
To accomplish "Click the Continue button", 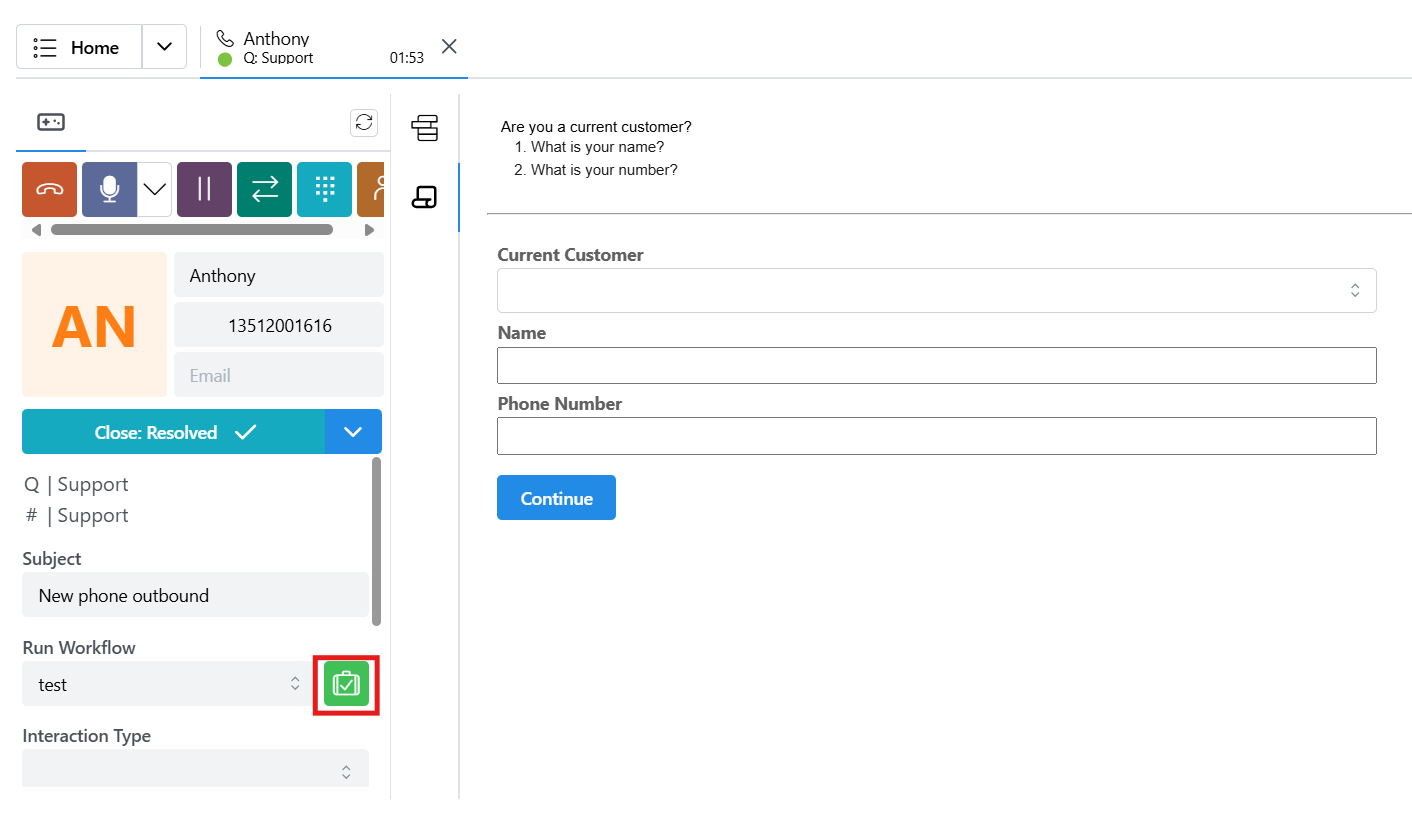I will coord(556,498).
